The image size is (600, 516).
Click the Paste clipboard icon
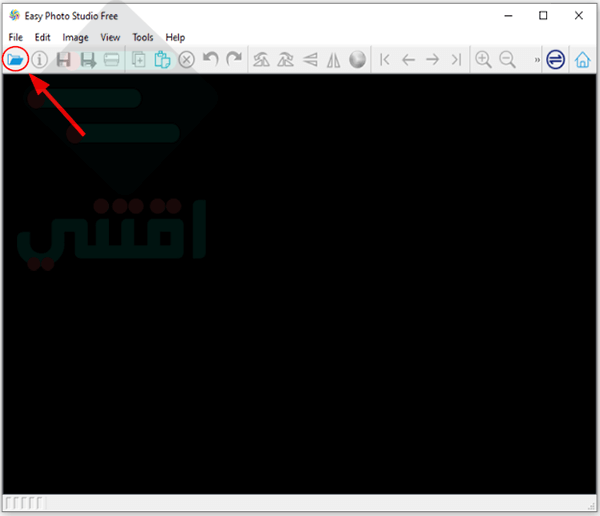point(162,60)
